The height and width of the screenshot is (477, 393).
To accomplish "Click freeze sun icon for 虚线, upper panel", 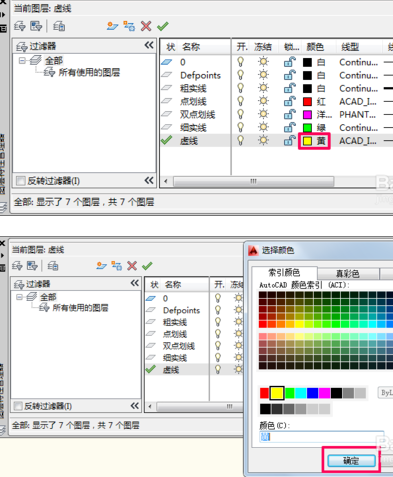I will tap(263, 140).
